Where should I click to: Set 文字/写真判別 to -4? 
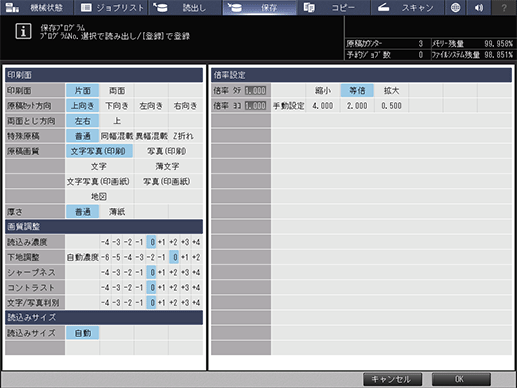point(105,303)
